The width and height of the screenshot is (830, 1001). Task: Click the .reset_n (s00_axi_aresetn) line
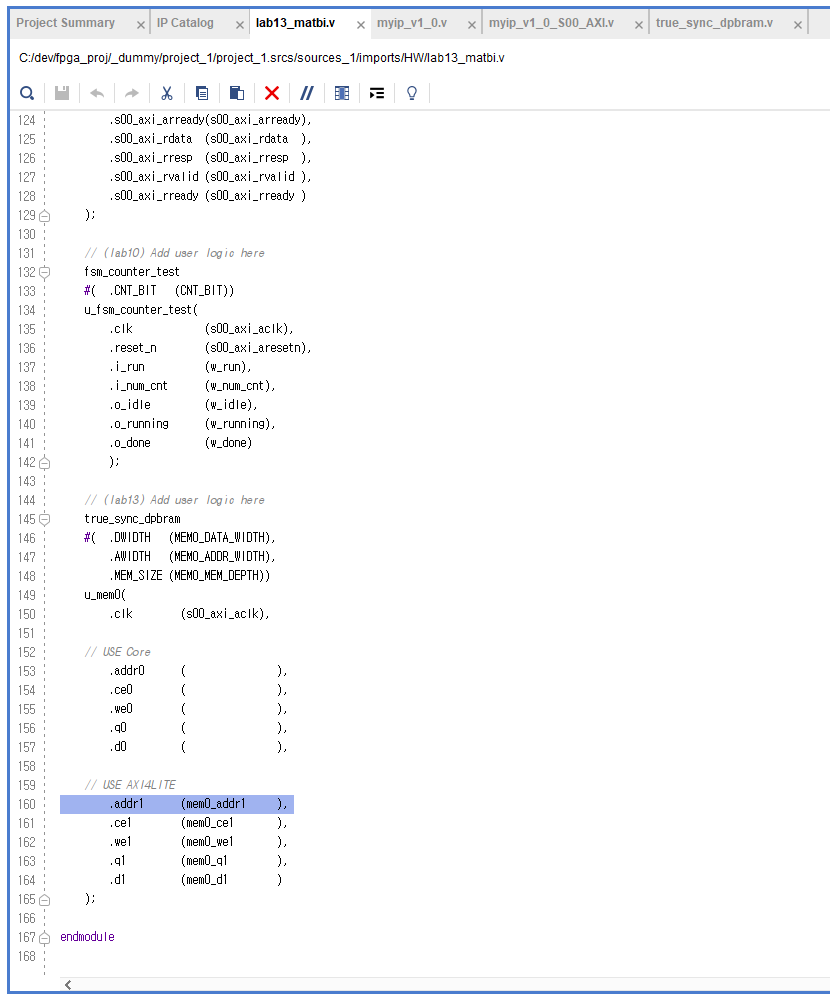[210, 349]
